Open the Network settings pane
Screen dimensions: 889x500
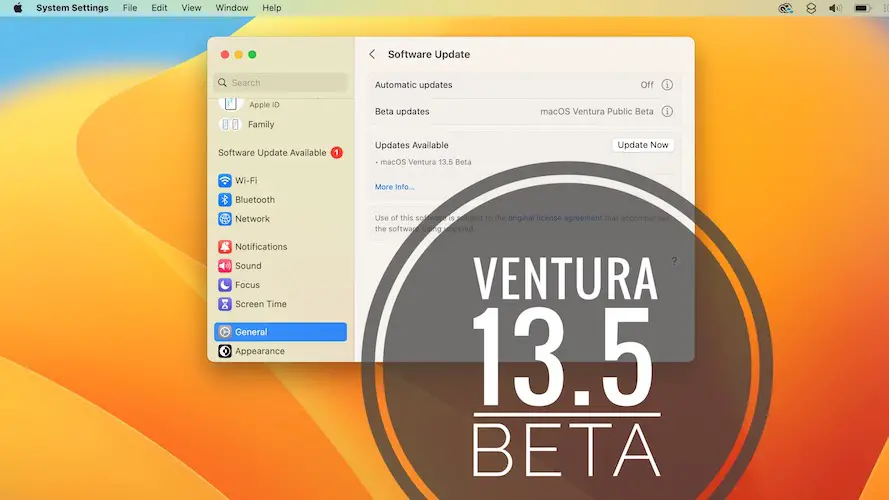click(x=252, y=219)
